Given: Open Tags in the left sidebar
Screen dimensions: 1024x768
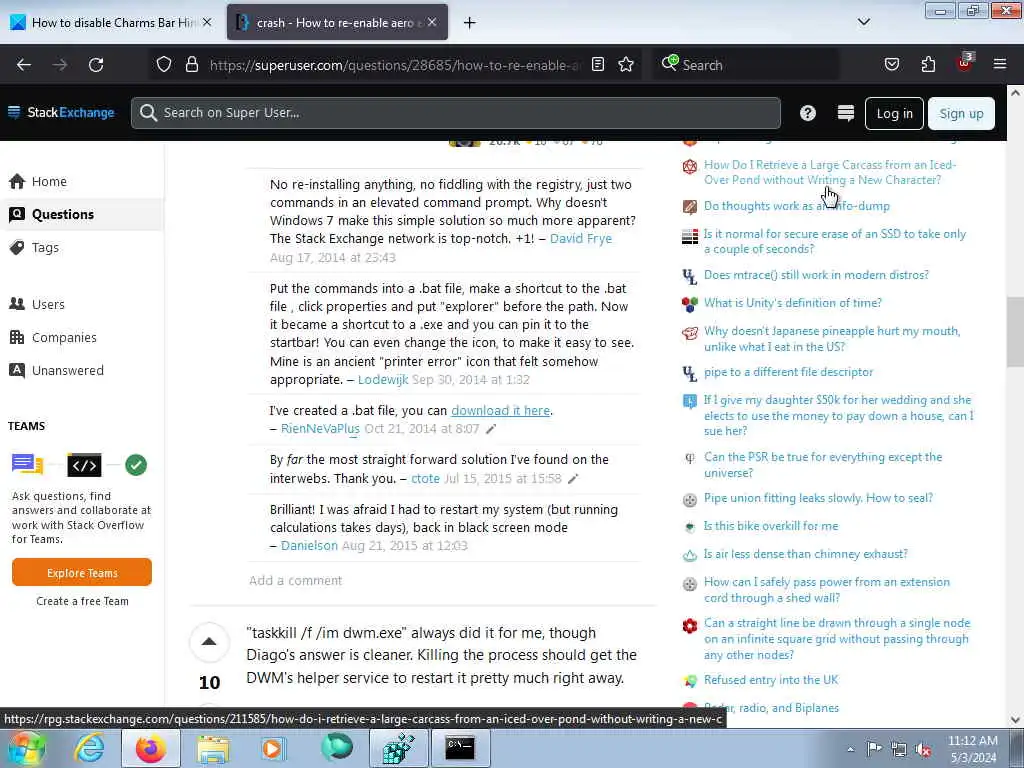Looking at the screenshot, I should 45,248.
